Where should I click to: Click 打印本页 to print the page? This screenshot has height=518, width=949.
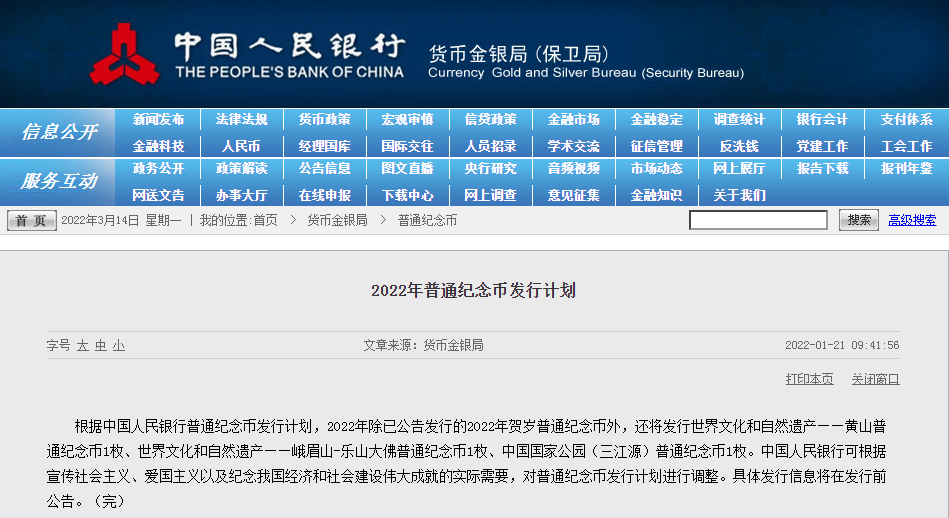click(809, 379)
